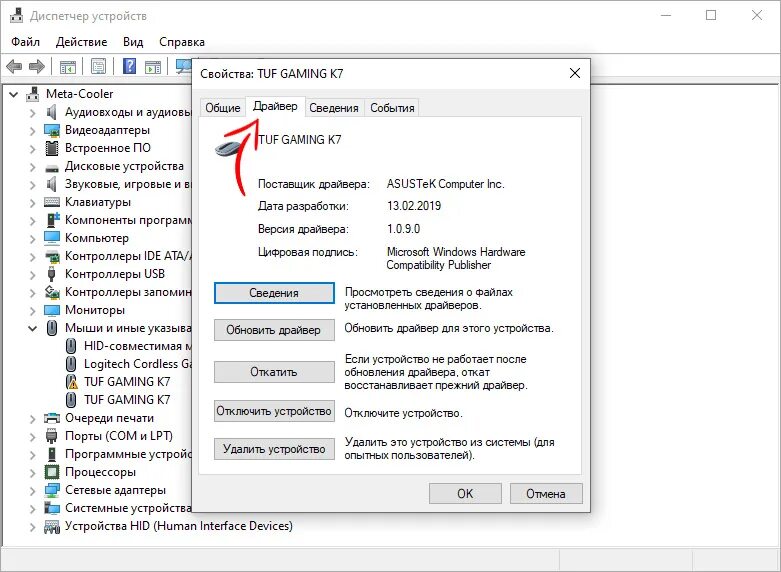Screen dimensions: 781x572
Task: Open the События tab
Action: pos(392,108)
